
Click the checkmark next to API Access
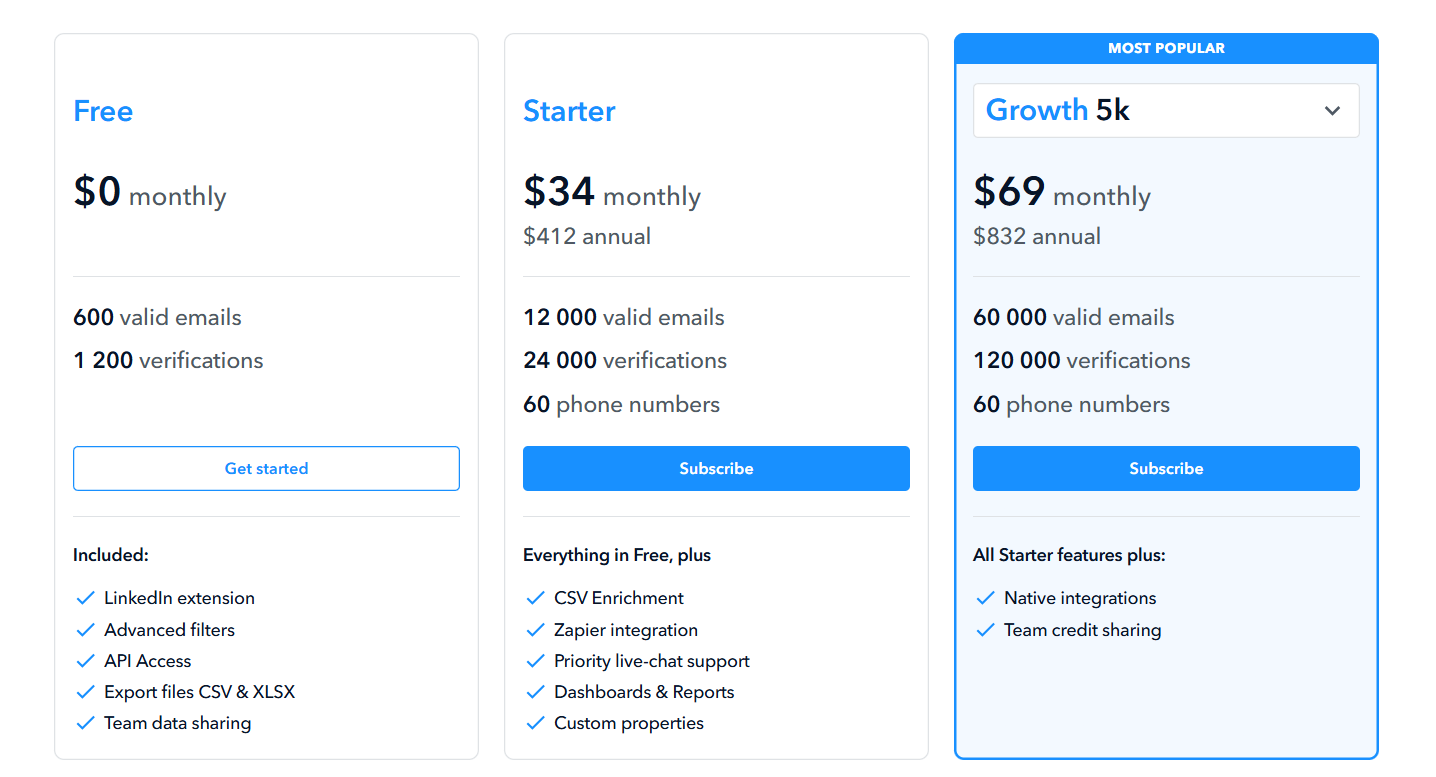pos(85,661)
